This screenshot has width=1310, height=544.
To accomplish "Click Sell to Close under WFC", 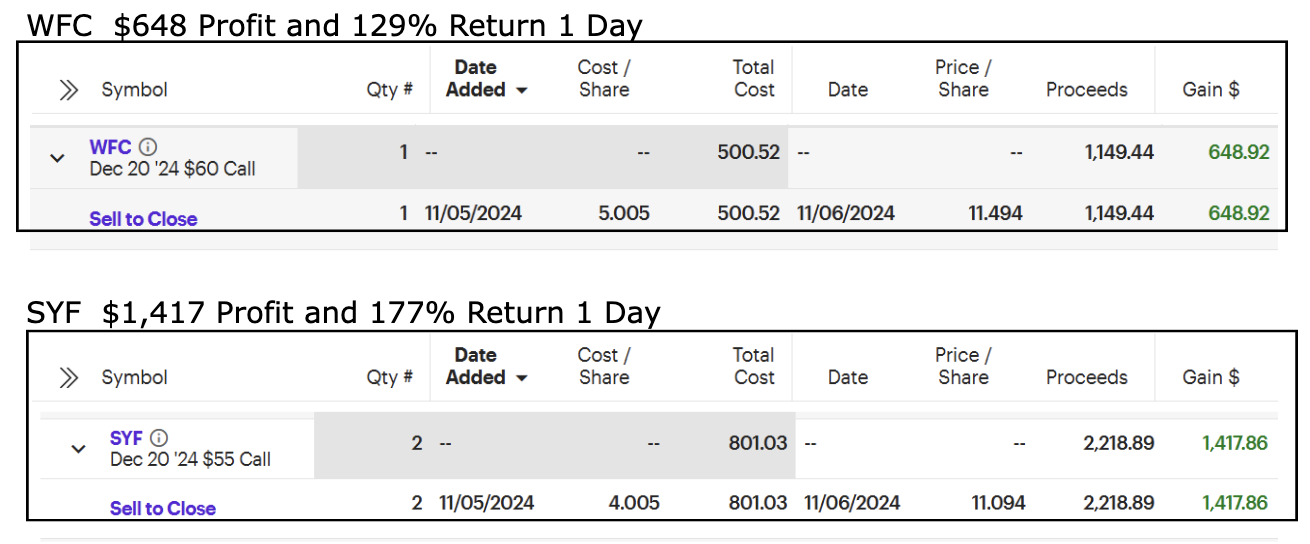I will click(143, 219).
